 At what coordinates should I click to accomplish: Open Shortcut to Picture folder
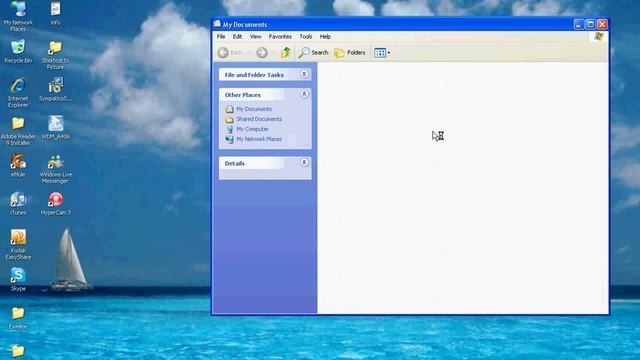(56, 55)
